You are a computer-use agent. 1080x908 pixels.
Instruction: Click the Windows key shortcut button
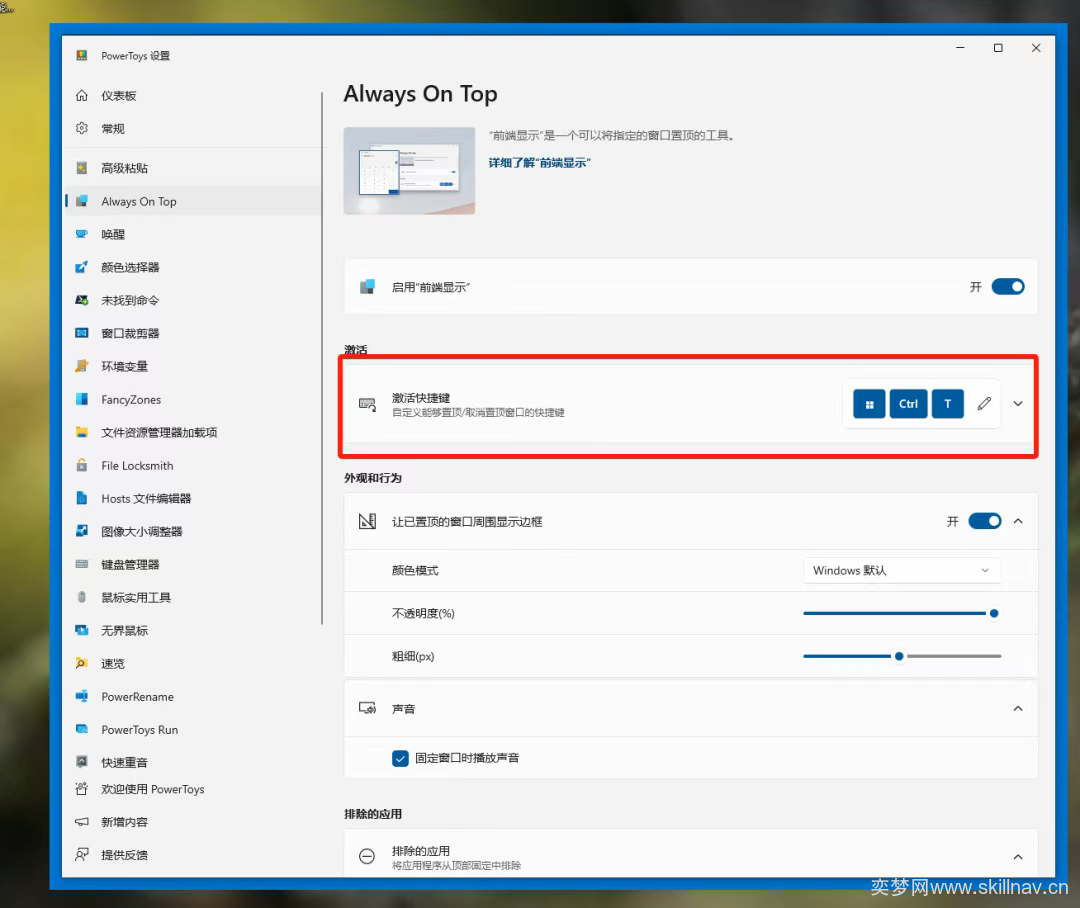pyautogui.click(x=869, y=404)
